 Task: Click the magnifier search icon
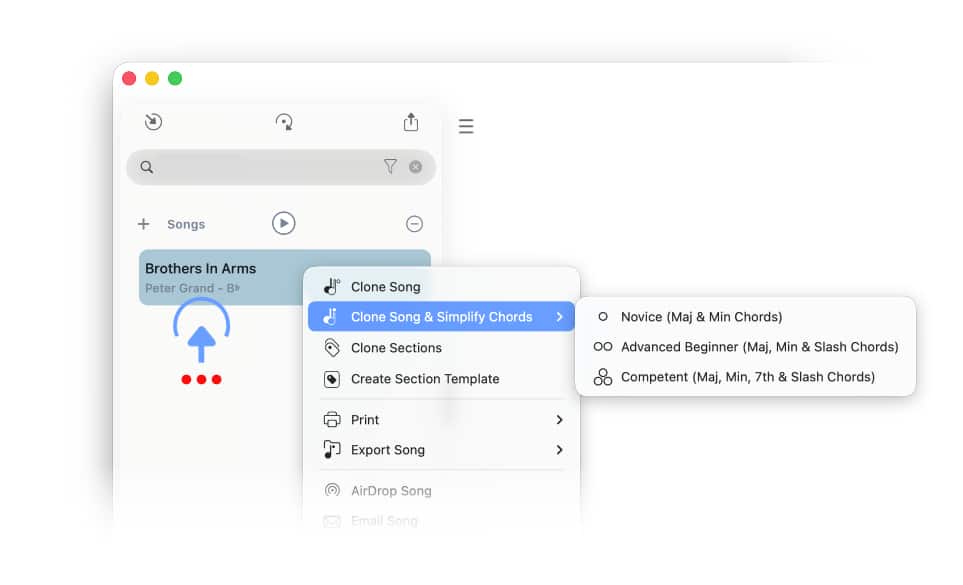pos(146,167)
